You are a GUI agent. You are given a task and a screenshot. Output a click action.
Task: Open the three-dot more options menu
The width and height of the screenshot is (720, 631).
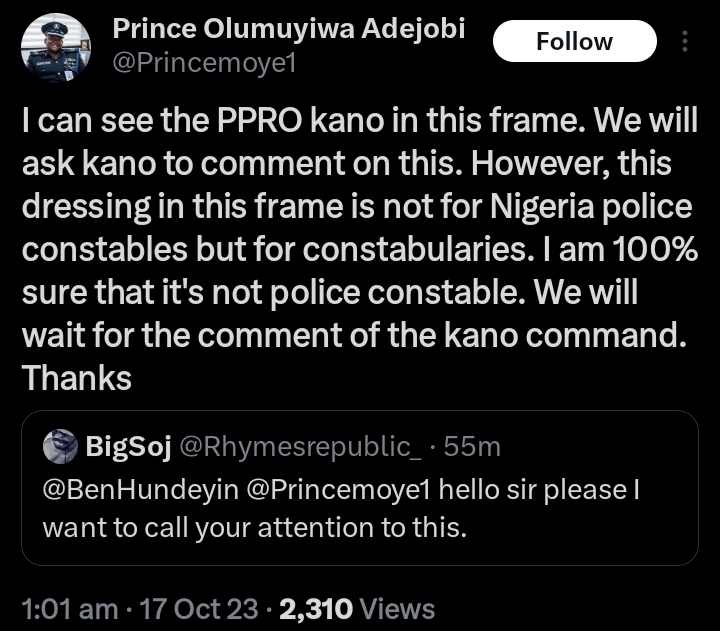tap(685, 42)
